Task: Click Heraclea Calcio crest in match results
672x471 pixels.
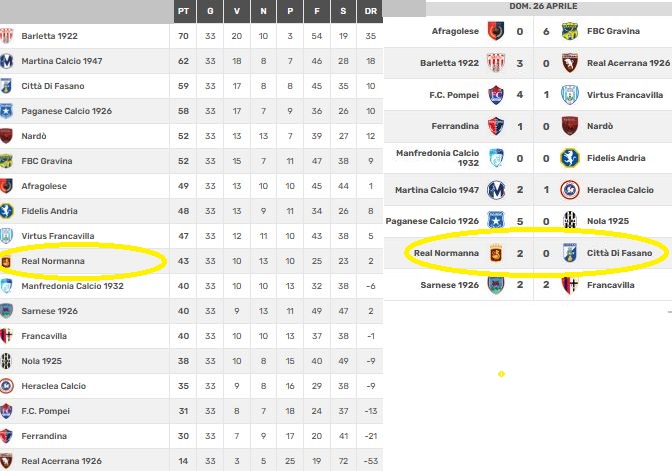Action: [x=570, y=190]
